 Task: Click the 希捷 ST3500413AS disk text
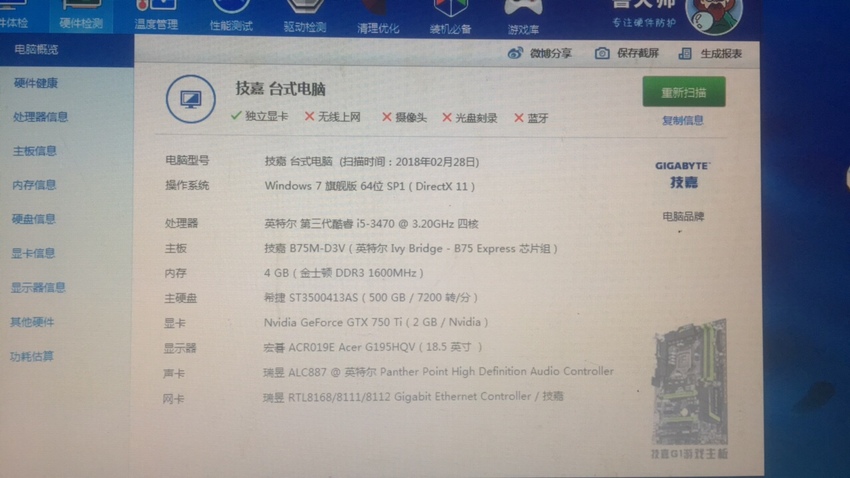pos(371,298)
